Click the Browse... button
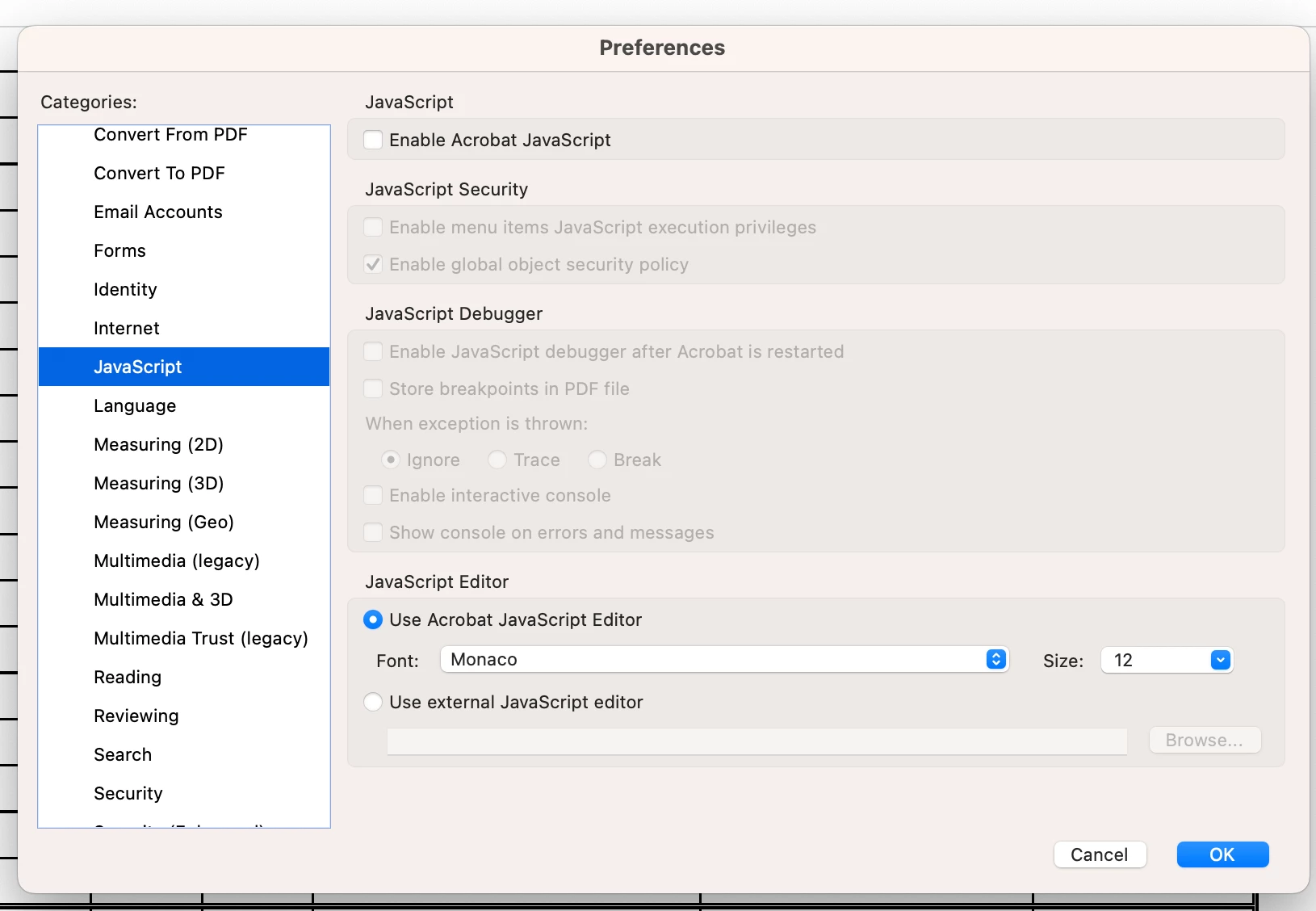 click(x=1205, y=740)
